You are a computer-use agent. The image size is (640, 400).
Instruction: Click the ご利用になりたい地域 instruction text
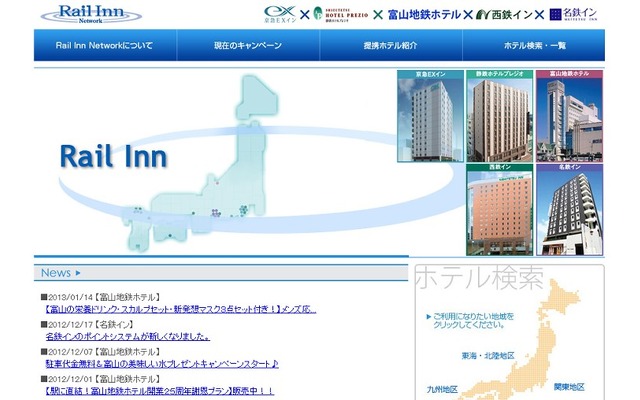coord(470,320)
